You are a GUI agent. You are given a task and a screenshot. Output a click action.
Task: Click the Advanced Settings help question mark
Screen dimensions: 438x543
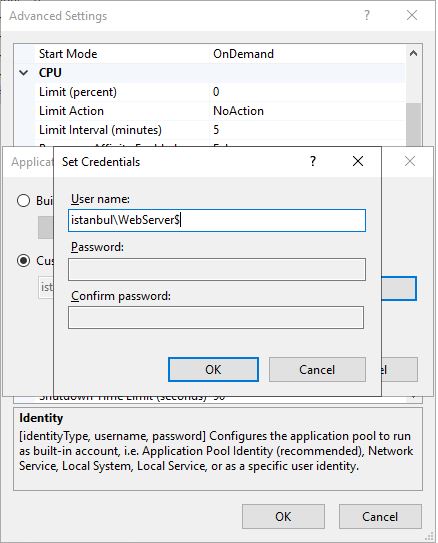tap(367, 15)
